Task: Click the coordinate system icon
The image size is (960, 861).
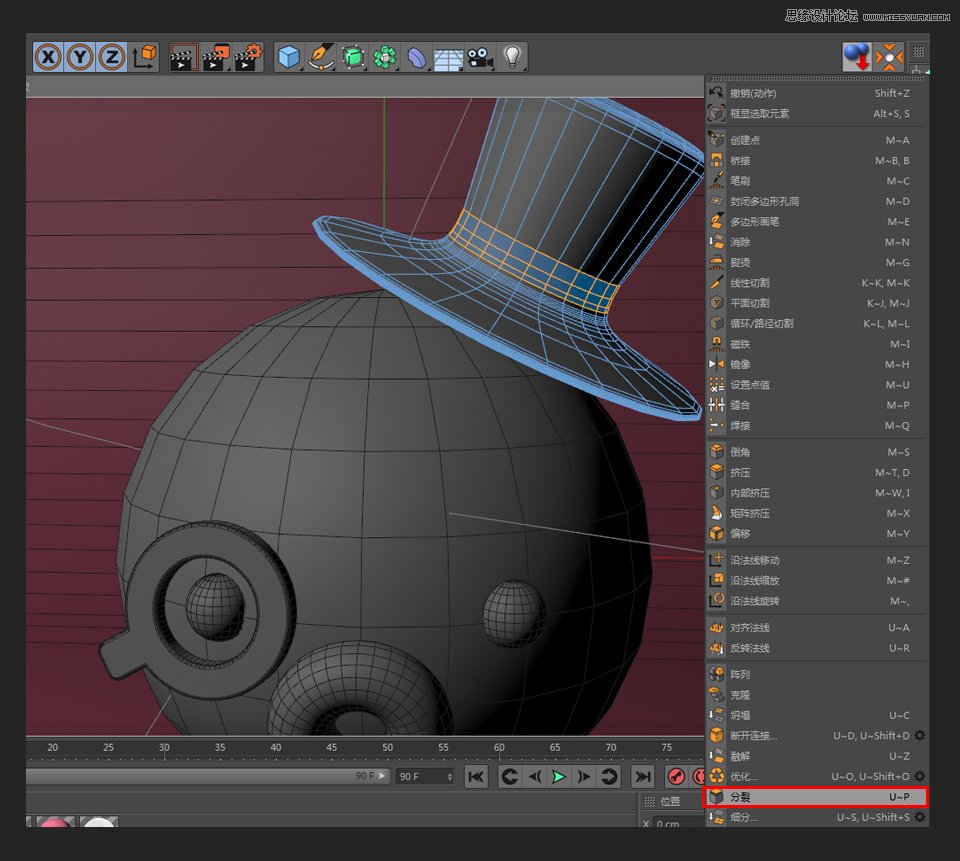Action: 145,57
